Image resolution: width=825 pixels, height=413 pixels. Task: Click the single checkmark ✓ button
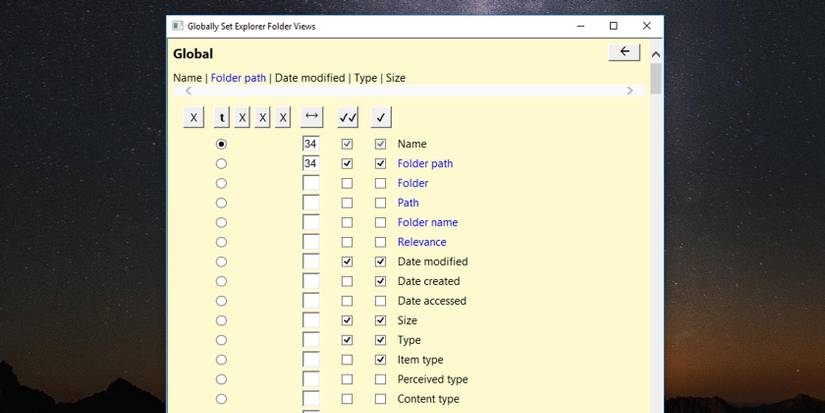click(x=381, y=117)
